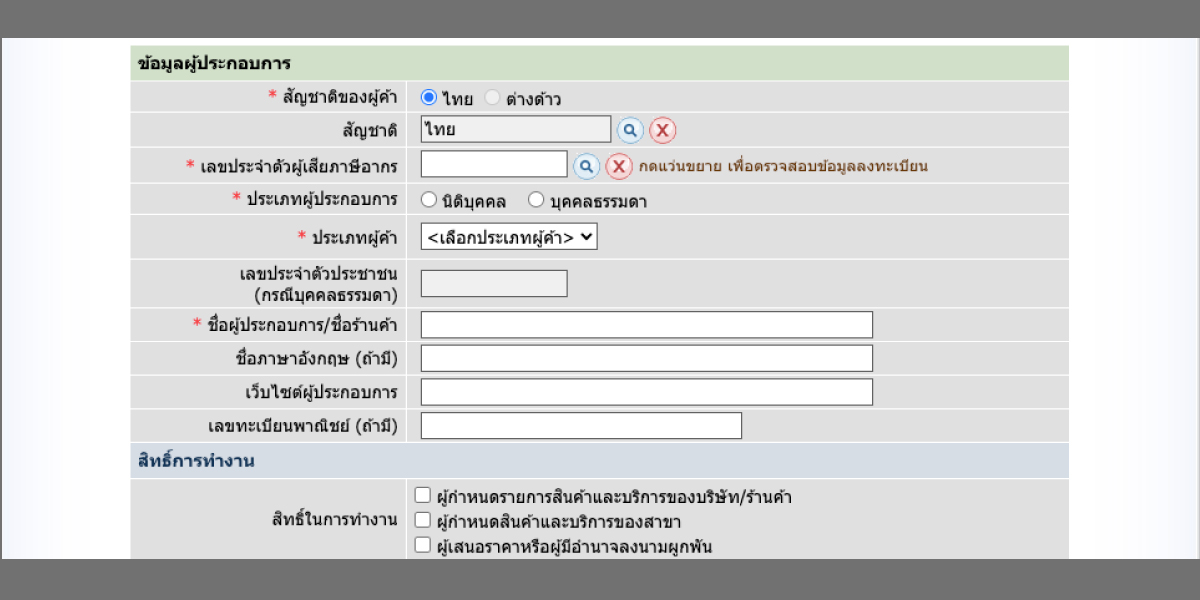This screenshot has height=600, width=1200.
Task: Click the English name input field
Action: point(646,357)
